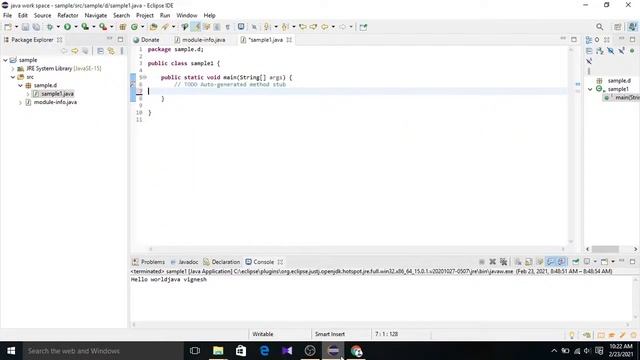Open Package Explorer view menu

pyautogui.click(x=122, y=51)
